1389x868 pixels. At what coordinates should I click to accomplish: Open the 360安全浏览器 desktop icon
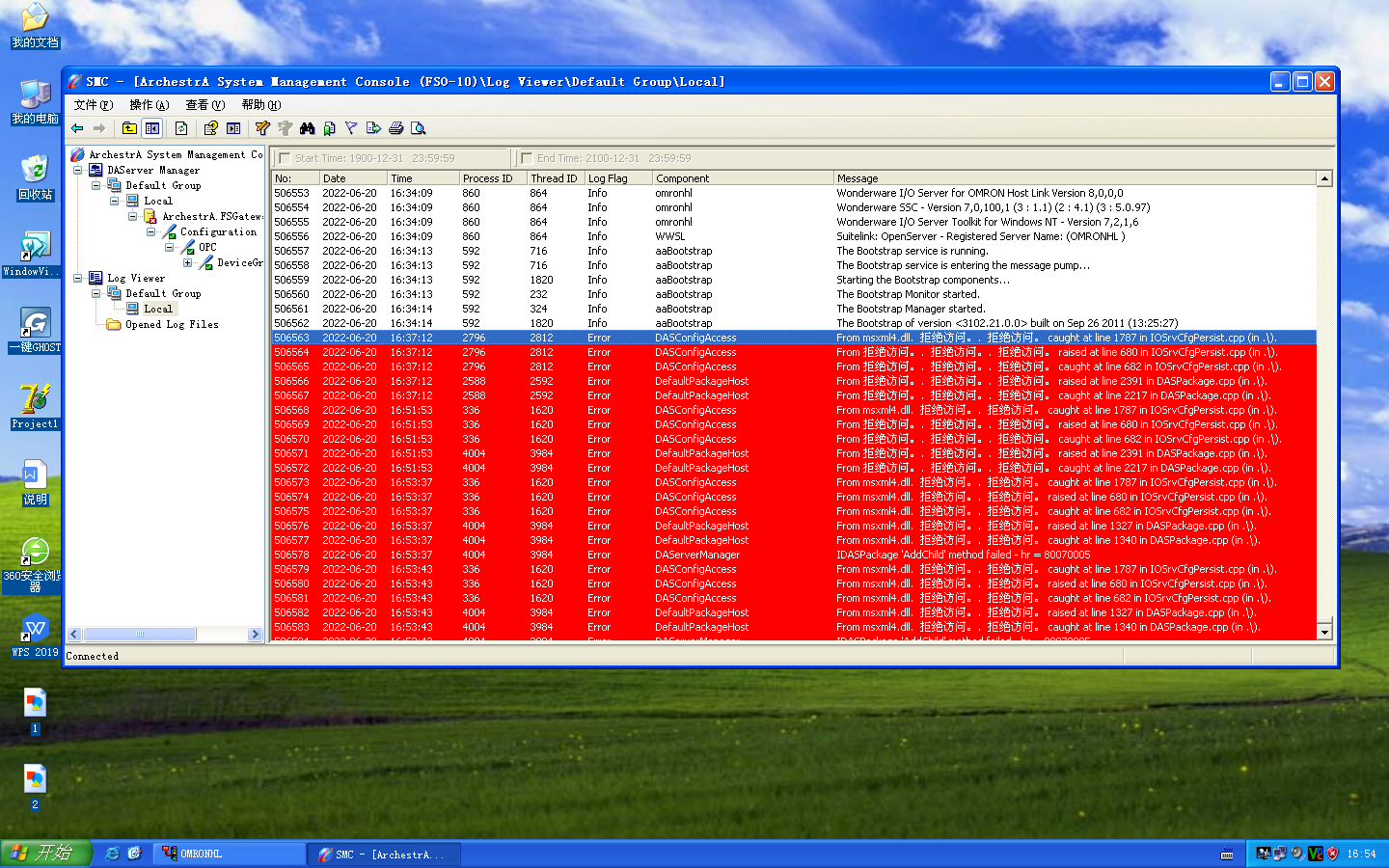(35, 564)
